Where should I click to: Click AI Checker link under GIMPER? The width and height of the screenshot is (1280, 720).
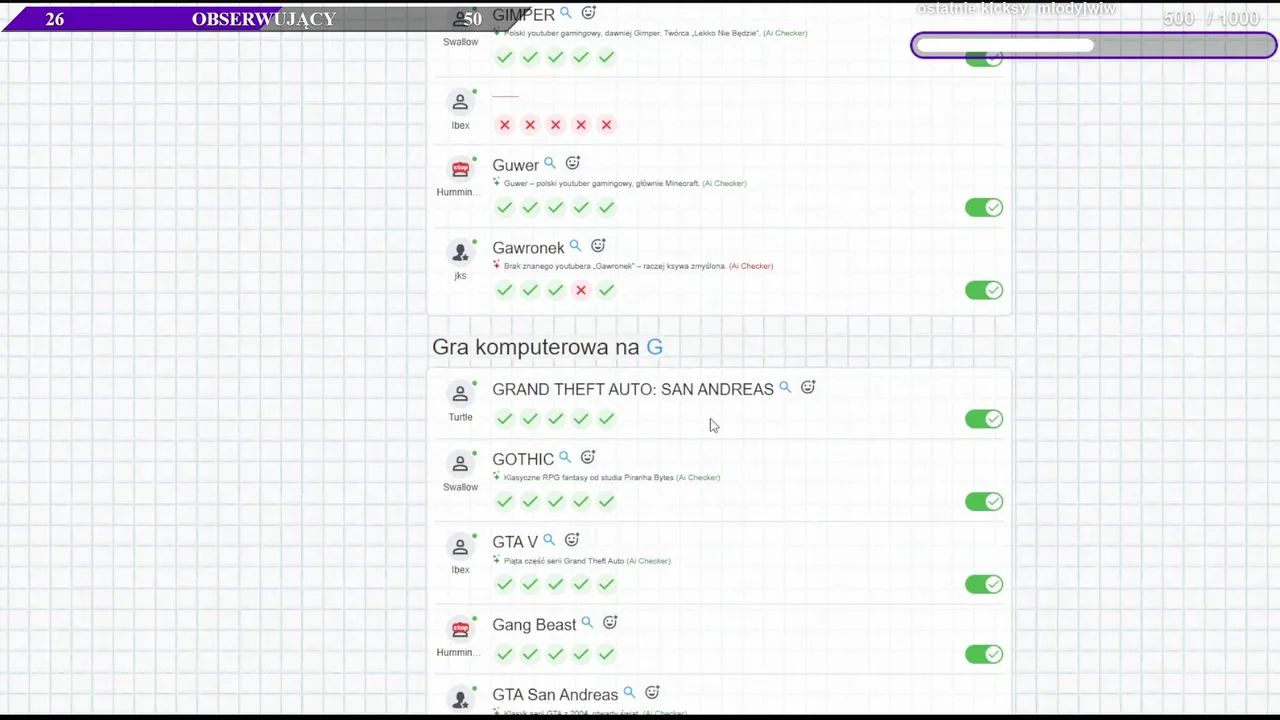coord(785,33)
